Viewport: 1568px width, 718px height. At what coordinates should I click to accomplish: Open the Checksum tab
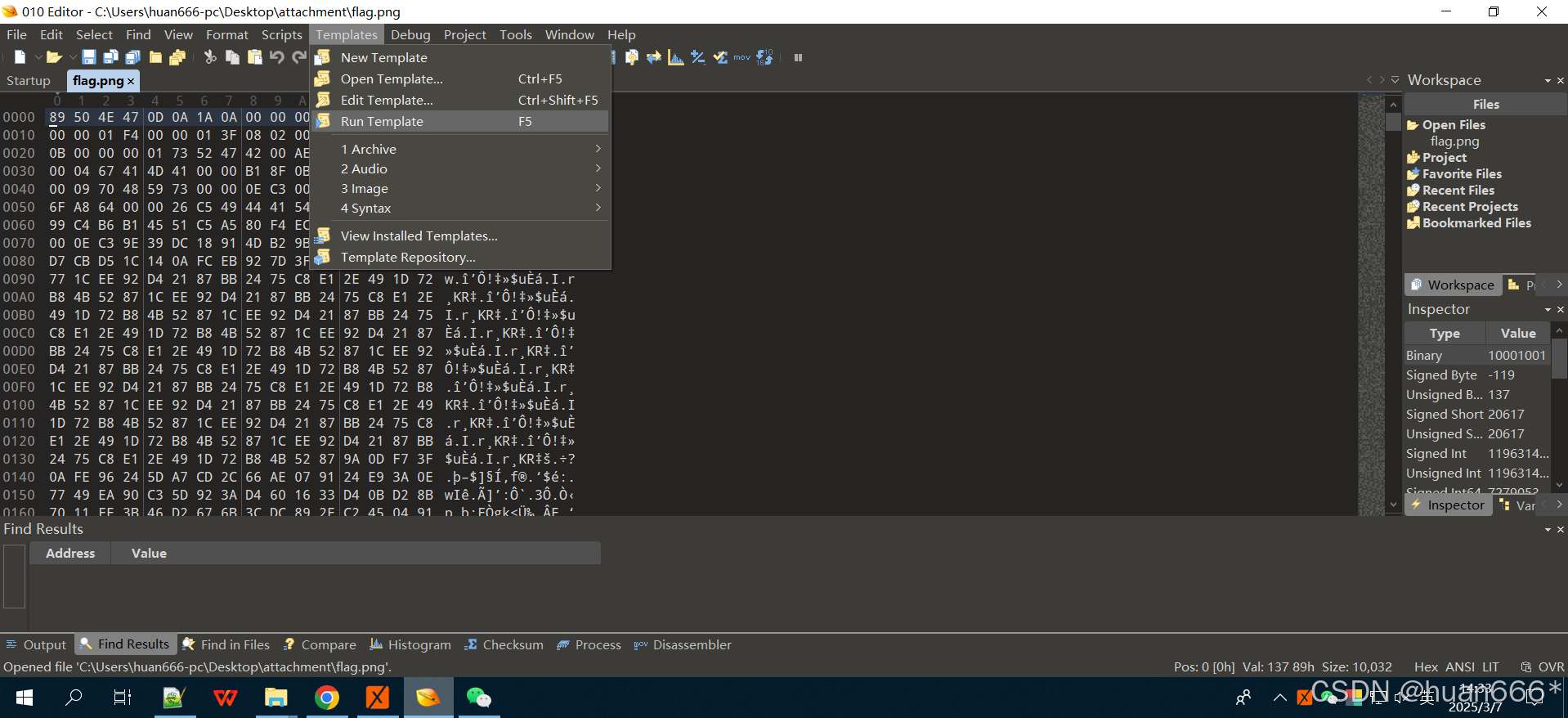(504, 644)
